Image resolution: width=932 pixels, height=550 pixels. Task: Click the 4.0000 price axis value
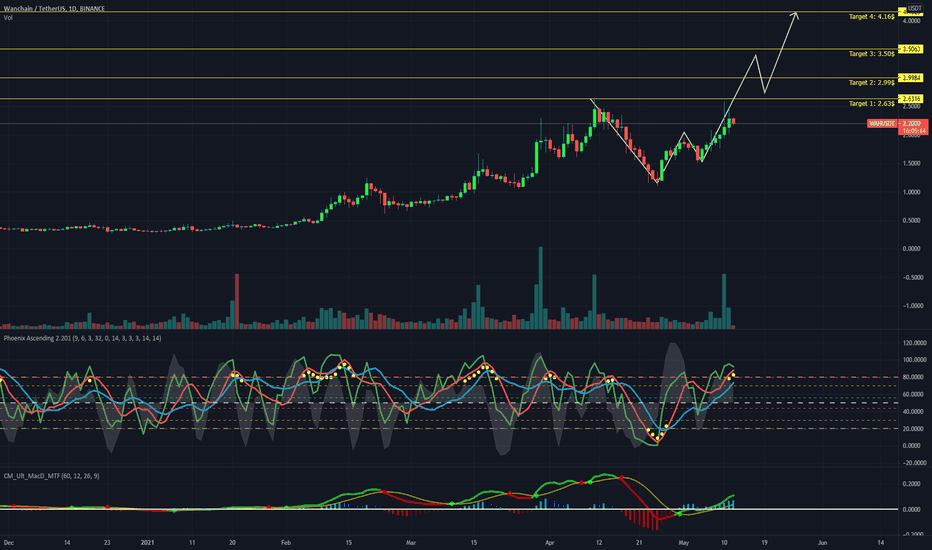click(x=911, y=21)
